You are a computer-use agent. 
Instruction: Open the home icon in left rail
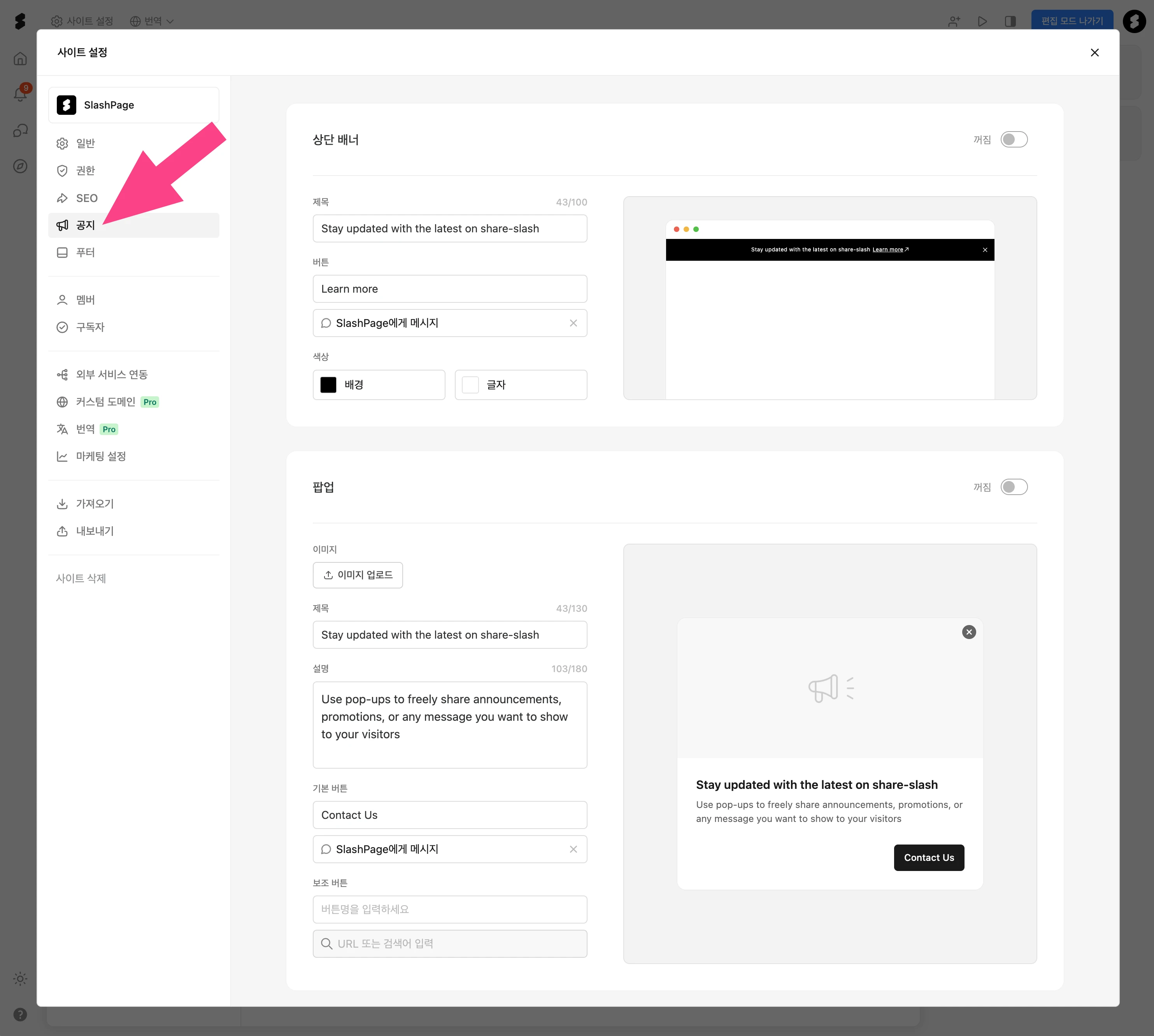20,59
